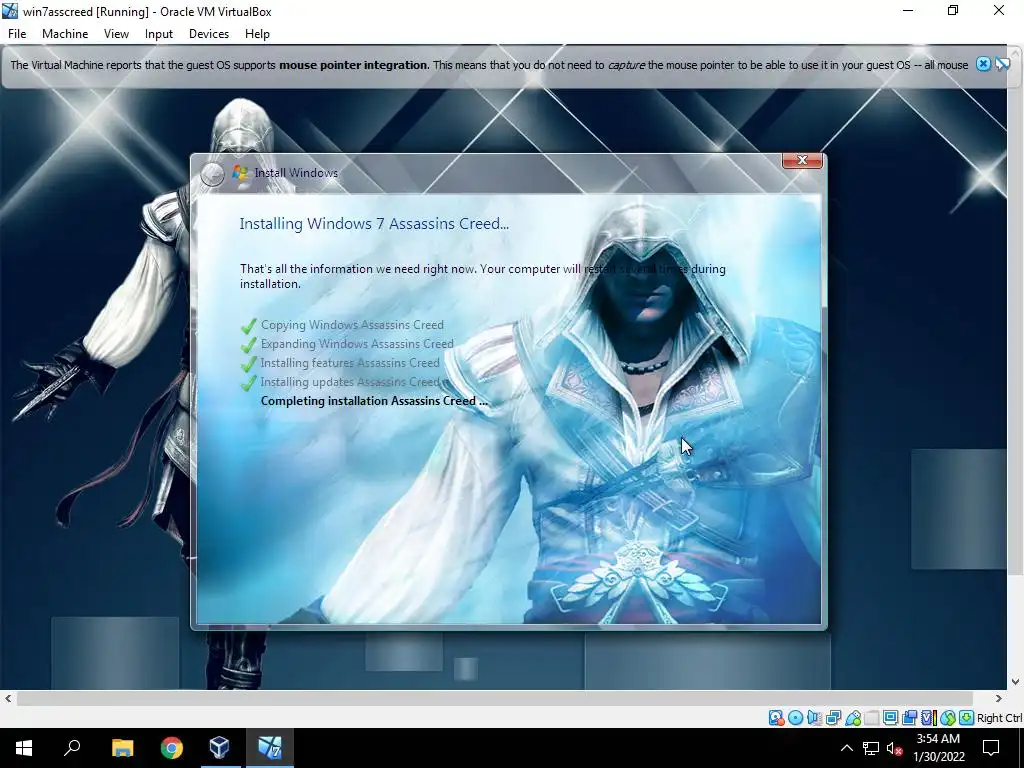Click the shared folders status icon
Image resolution: width=1024 pixels, height=768 pixels.
(x=872, y=718)
